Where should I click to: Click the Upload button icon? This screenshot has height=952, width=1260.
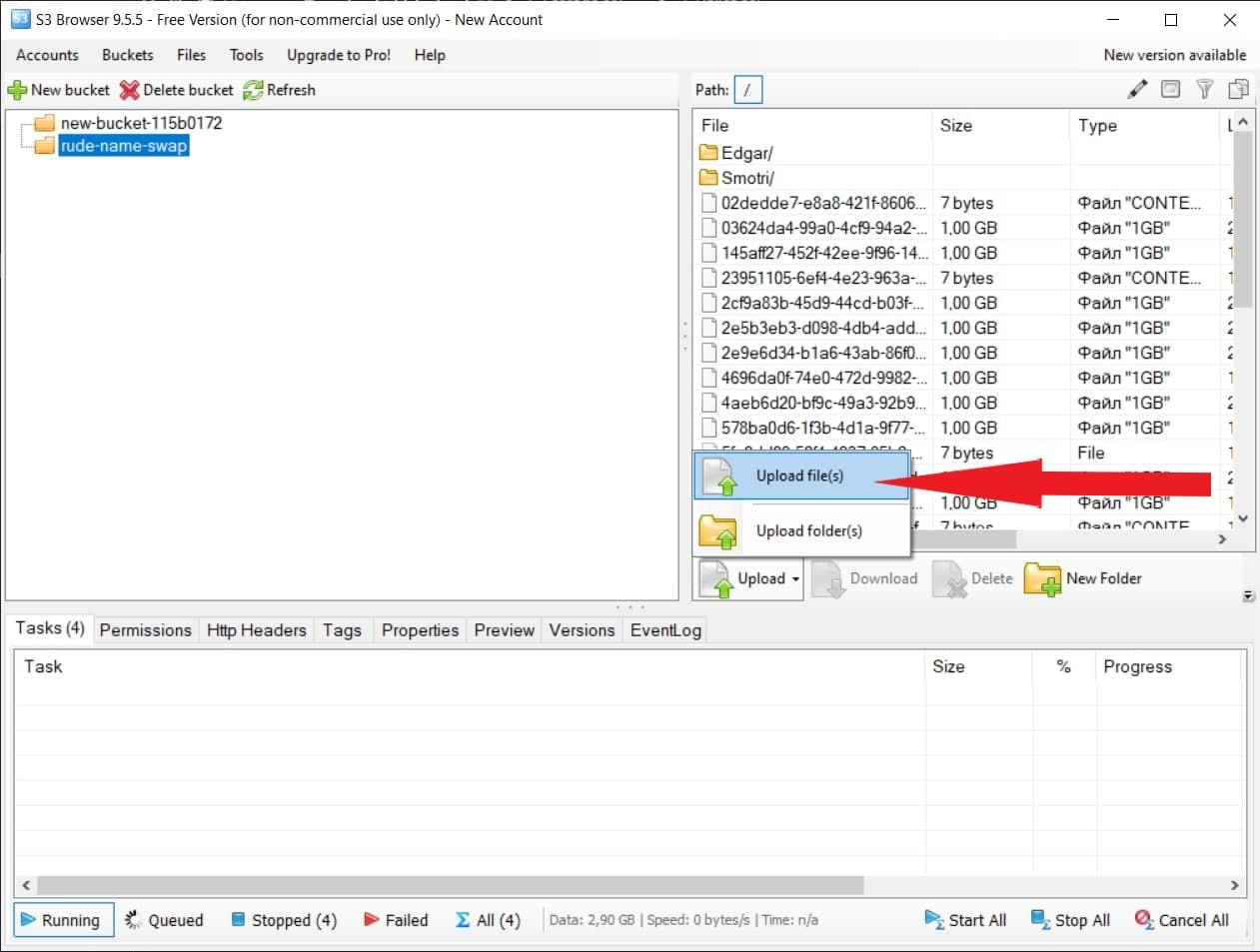[x=716, y=578]
